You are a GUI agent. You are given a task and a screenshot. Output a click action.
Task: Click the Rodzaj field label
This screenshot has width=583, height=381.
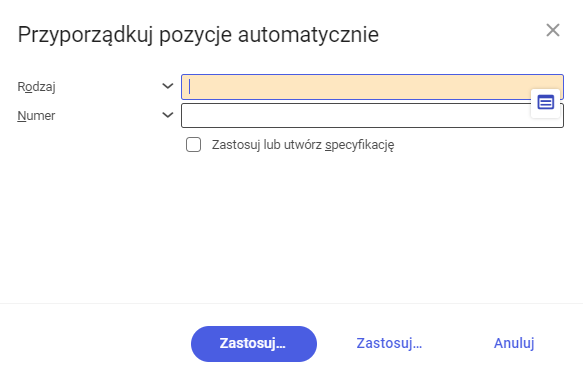coord(36,87)
